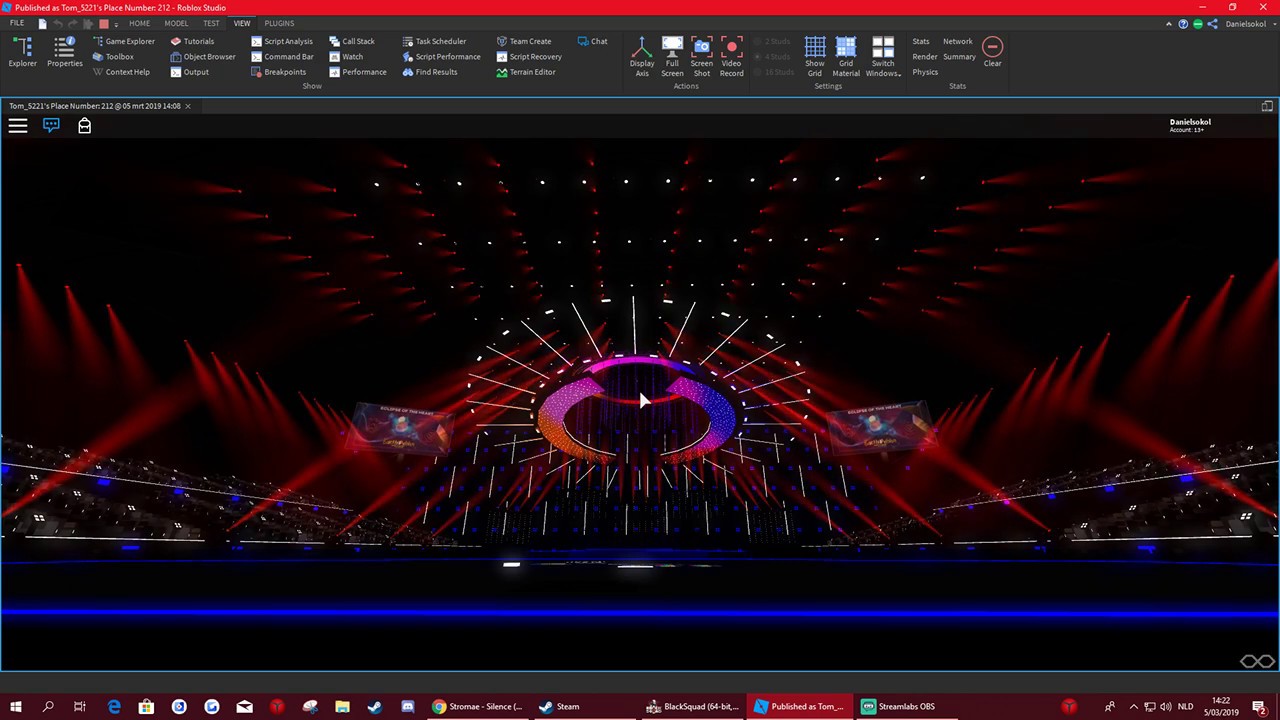Image resolution: width=1280 pixels, height=720 pixels.
Task: Open the Chat window from ribbon
Action: 592,41
